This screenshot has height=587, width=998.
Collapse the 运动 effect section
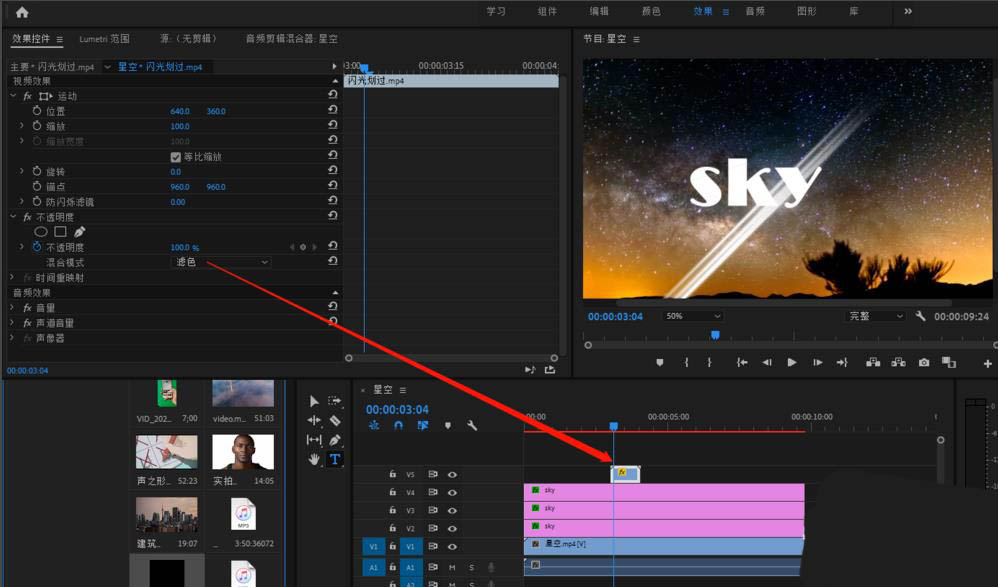pos(14,96)
